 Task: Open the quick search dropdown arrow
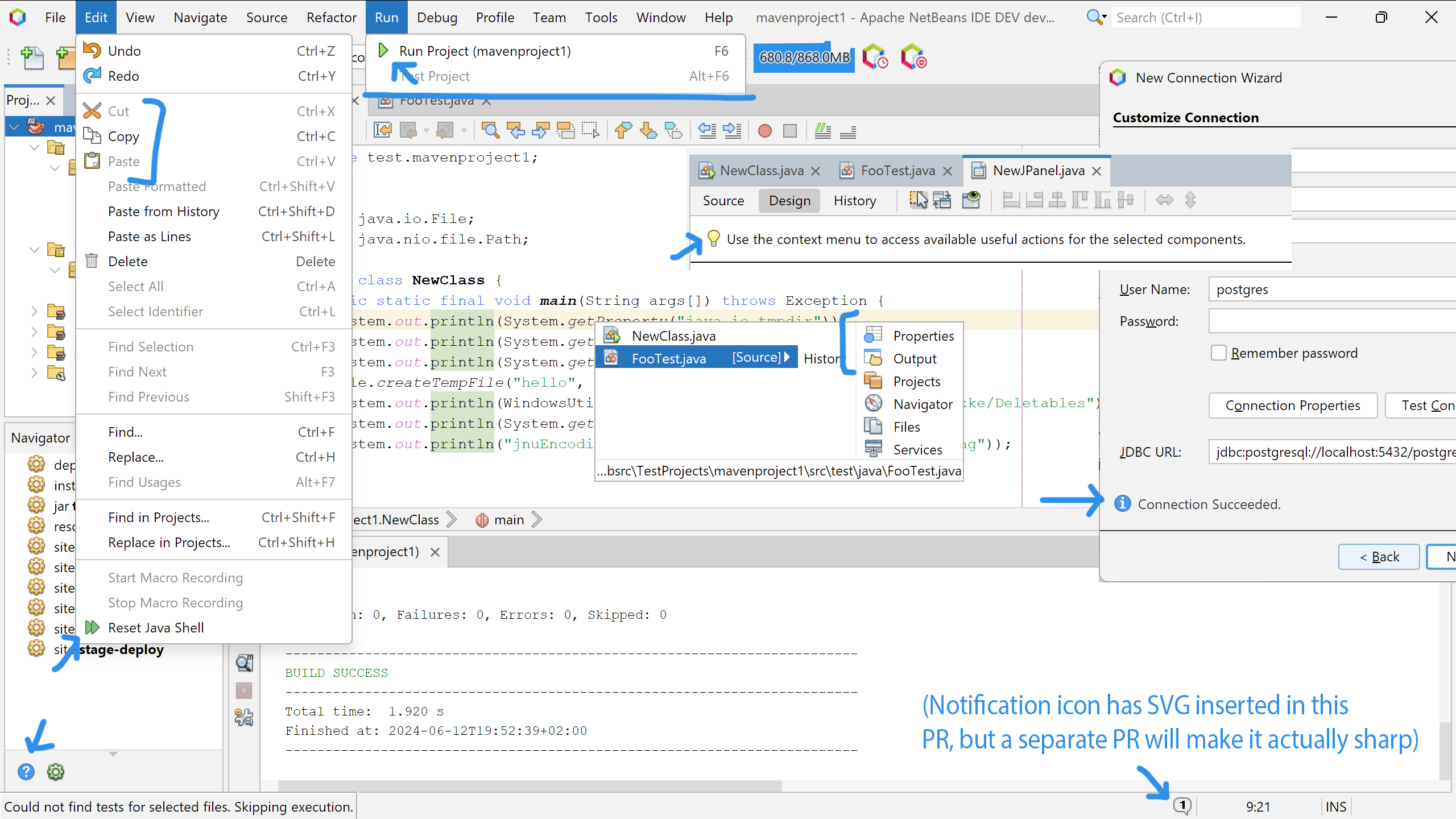[x=1104, y=17]
